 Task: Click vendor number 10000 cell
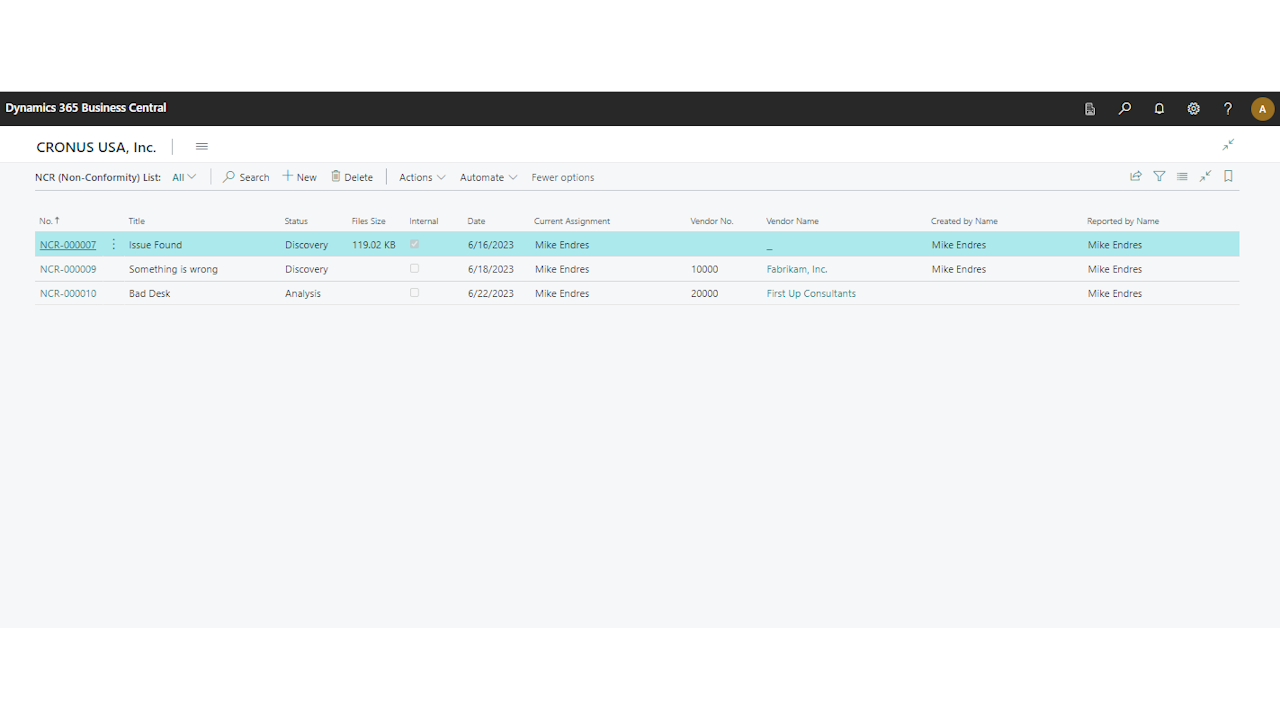click(x=704, y=269)
